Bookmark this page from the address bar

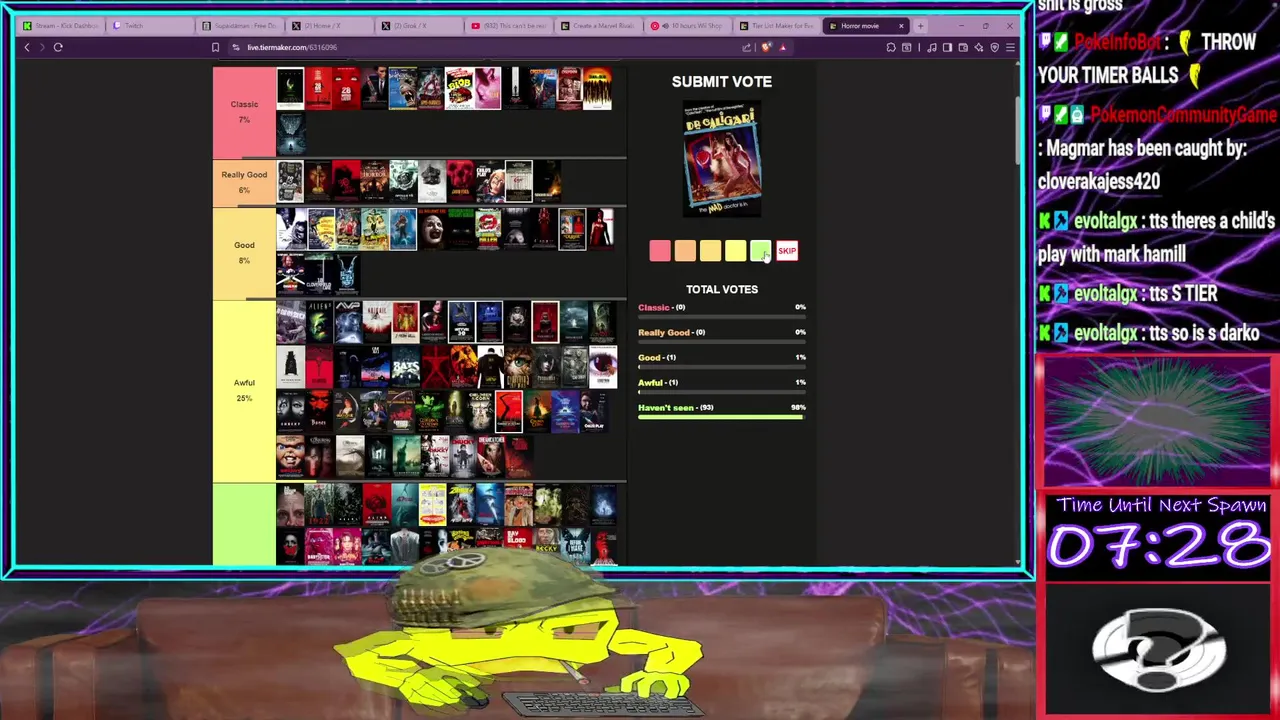[x=215, y=47]
